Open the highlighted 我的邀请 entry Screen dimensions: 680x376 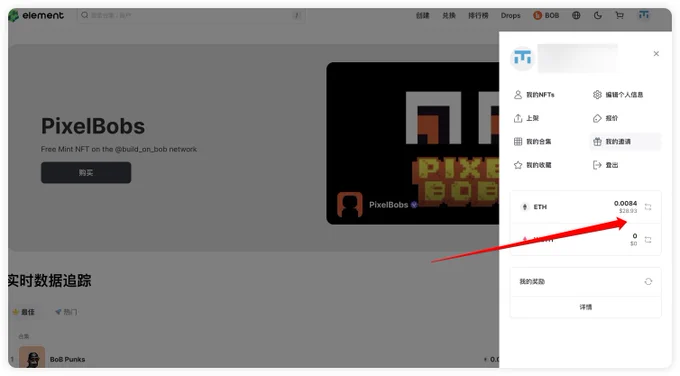pyautogui.click(x=625, y=141)
